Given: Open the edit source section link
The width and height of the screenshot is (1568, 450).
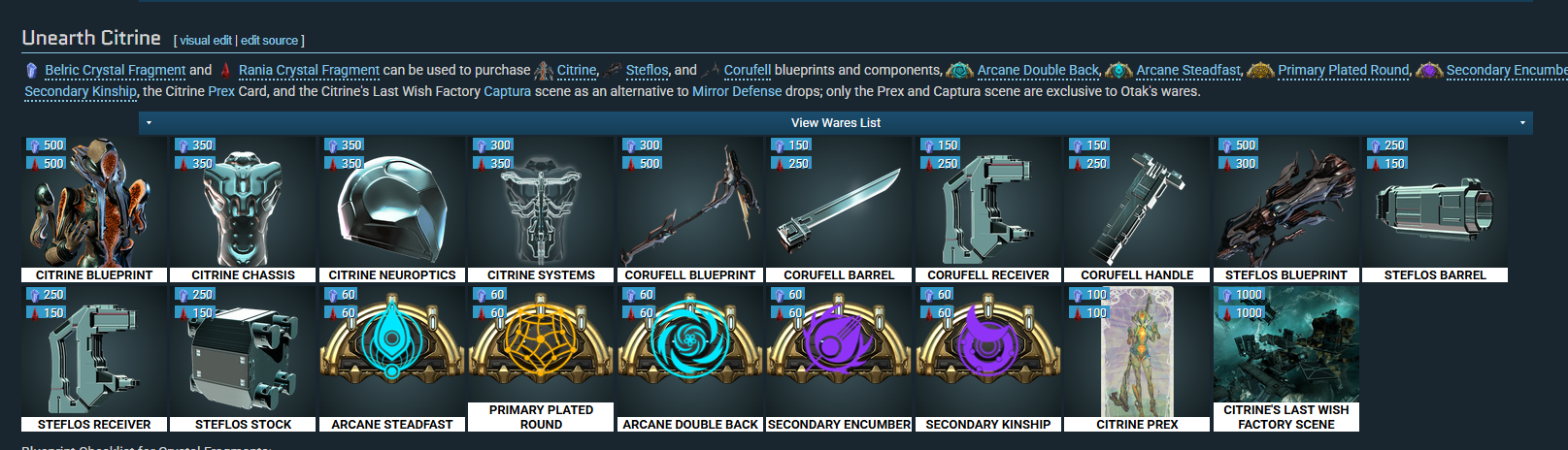Looking at the screenshot, I should (269, 41).
